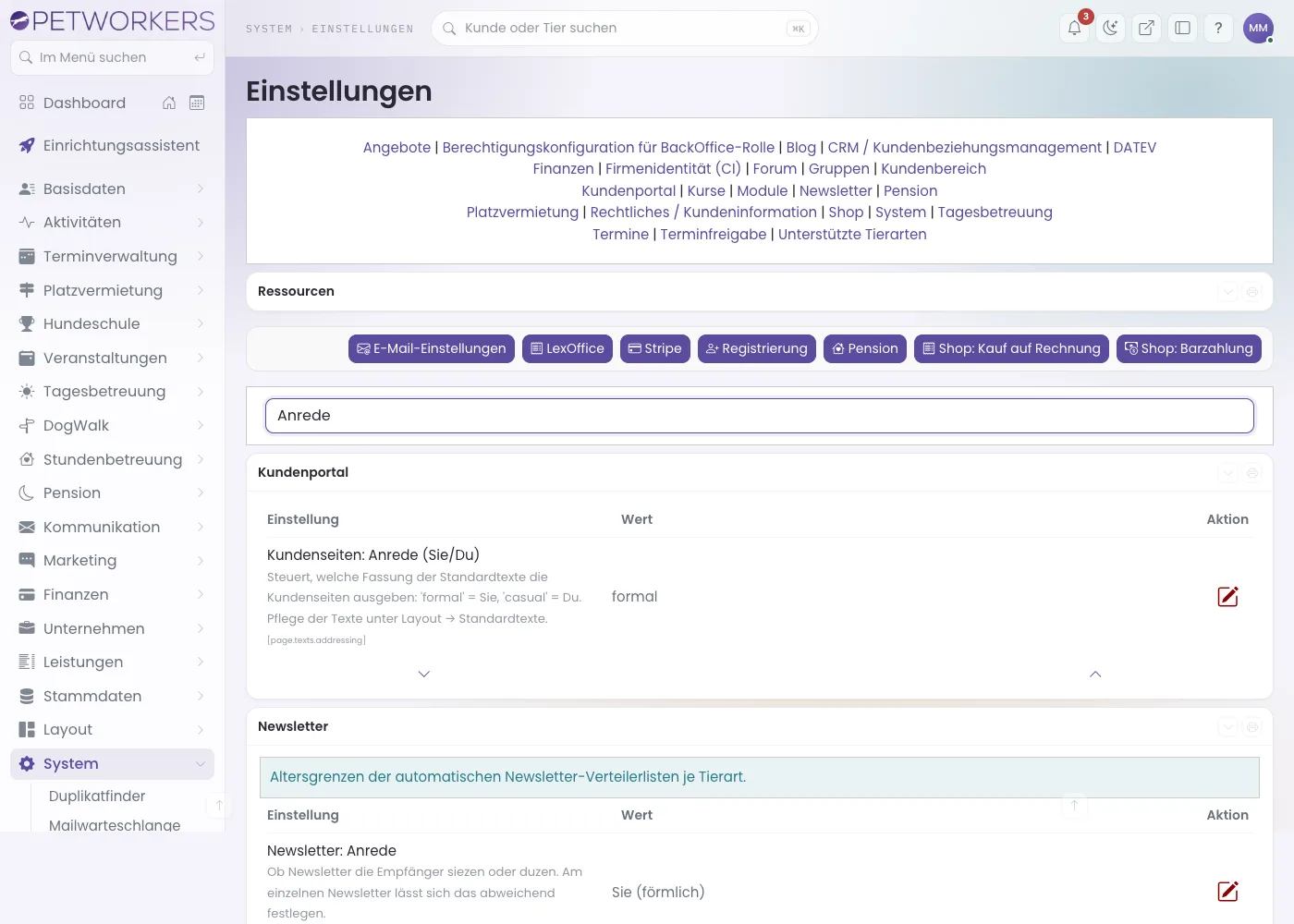The image size is (1294, 924).
Task: Toggle the sidebar layout icon in the top bar
Action: (x=1182, y=28)
